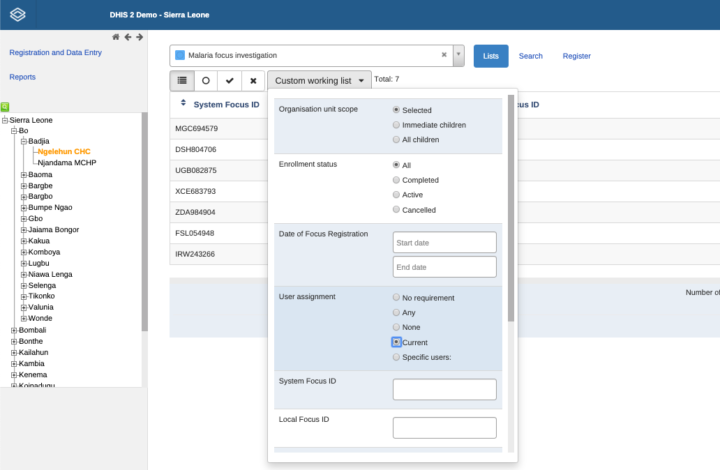720x470 pixels.
Task: Clear the Malaria focus investigation selection
Action: pyautogui.click(x=444, y=55)
